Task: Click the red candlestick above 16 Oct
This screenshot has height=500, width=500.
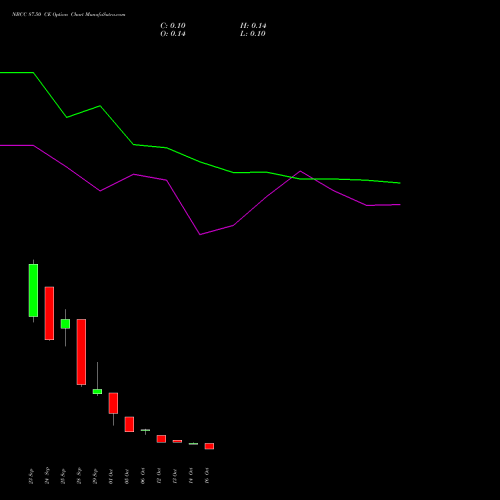Action: pos(209,446)
